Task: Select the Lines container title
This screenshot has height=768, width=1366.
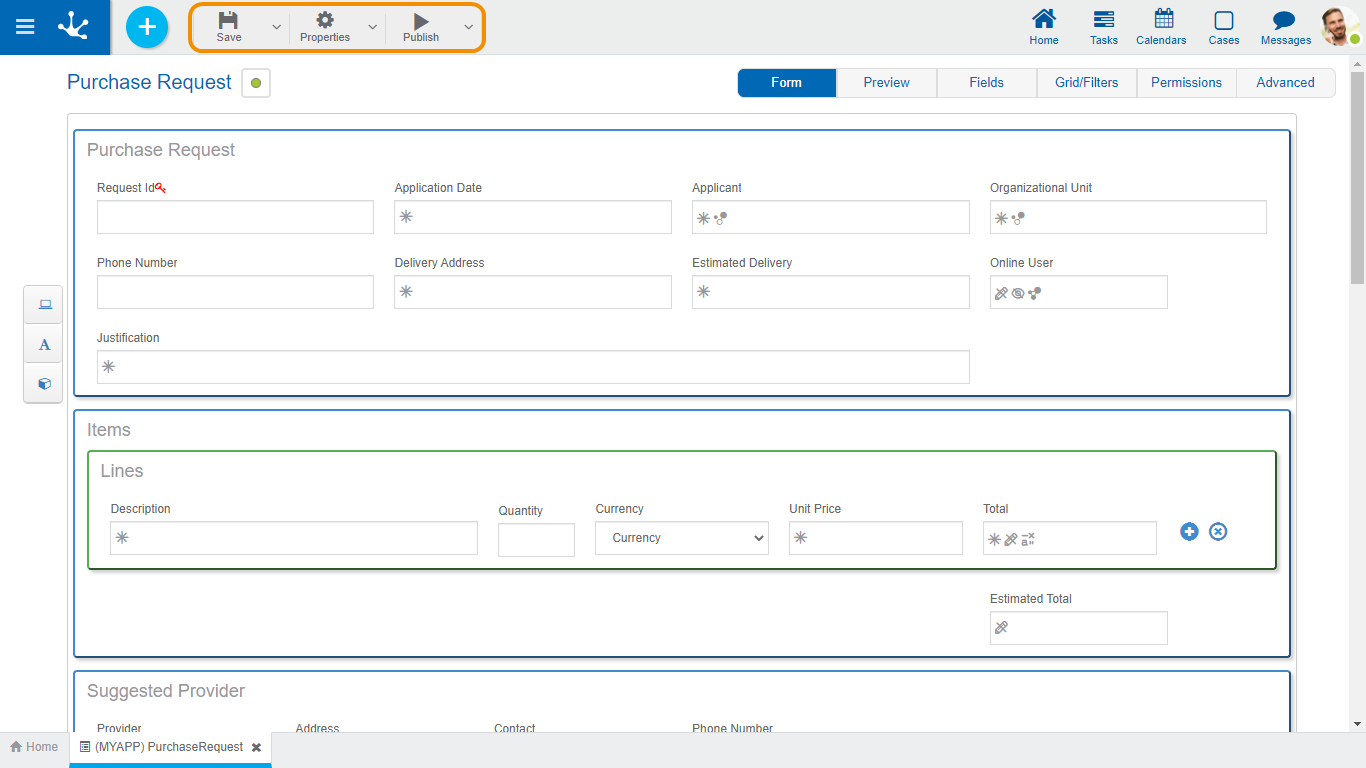Action: [x=122, y=471]
